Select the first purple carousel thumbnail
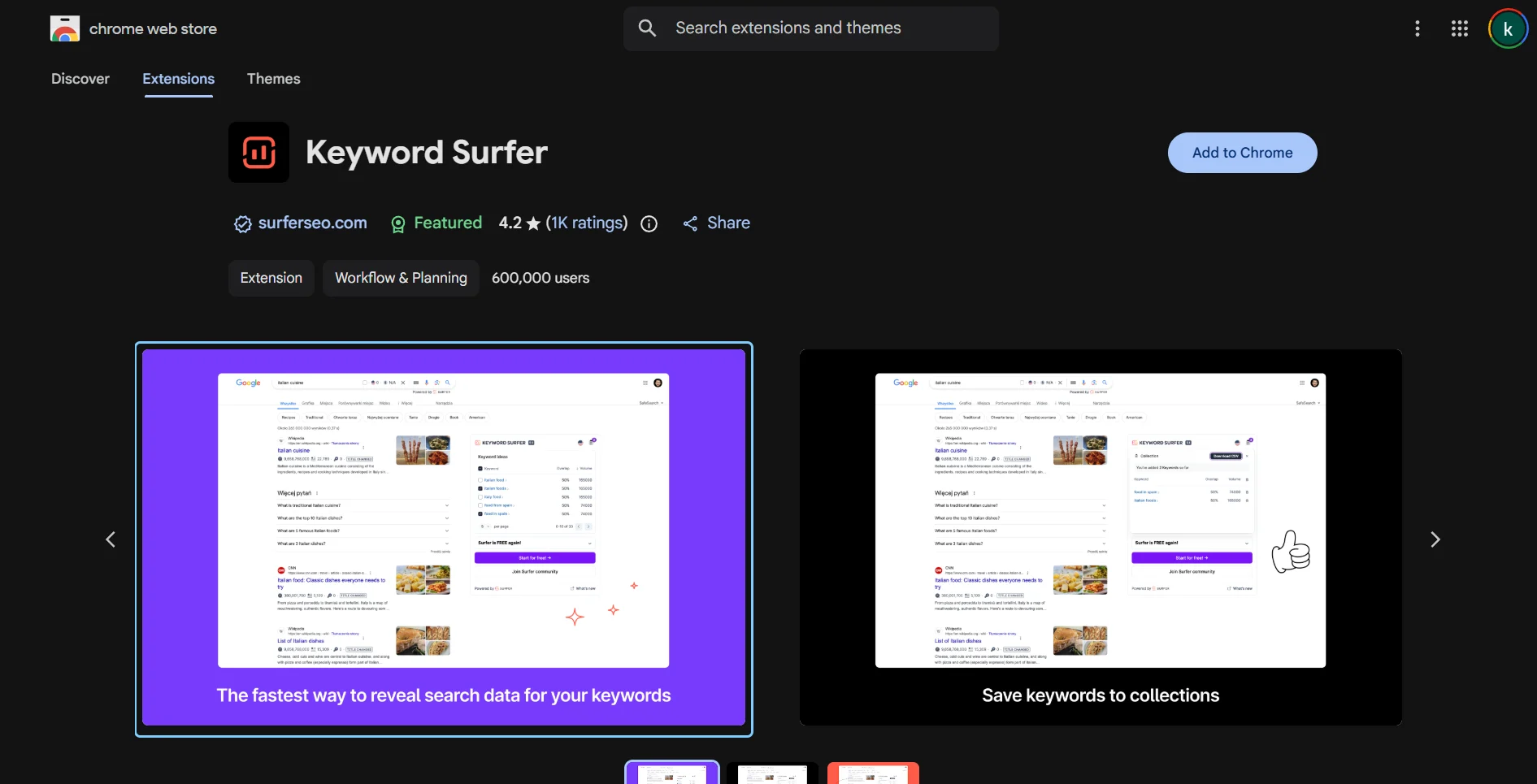Image resolution: width=1537 pixels, height=784 pixels. pos(672,773)
